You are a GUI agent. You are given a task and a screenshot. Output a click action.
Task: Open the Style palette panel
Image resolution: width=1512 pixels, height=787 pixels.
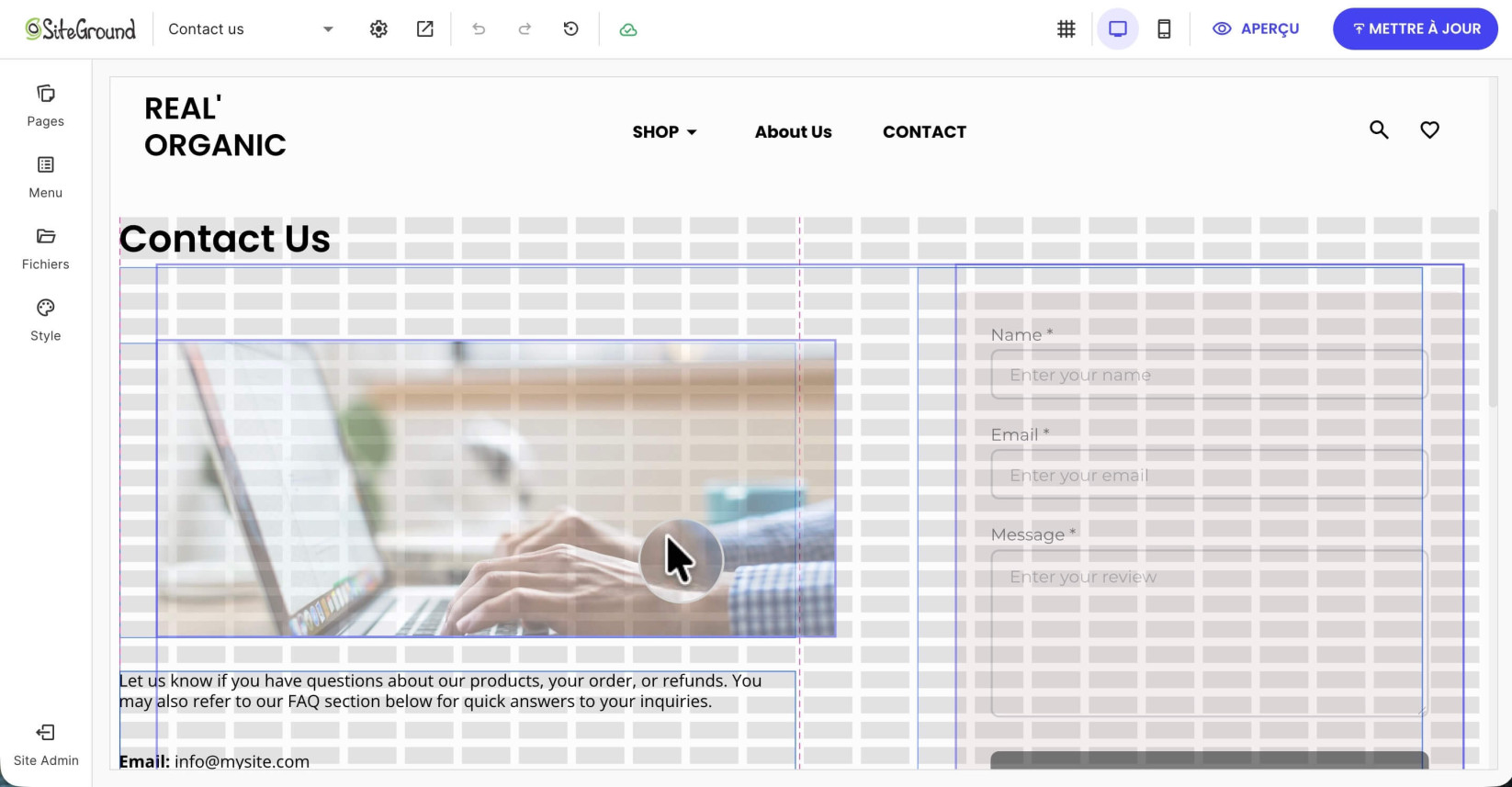coord(46,320)
